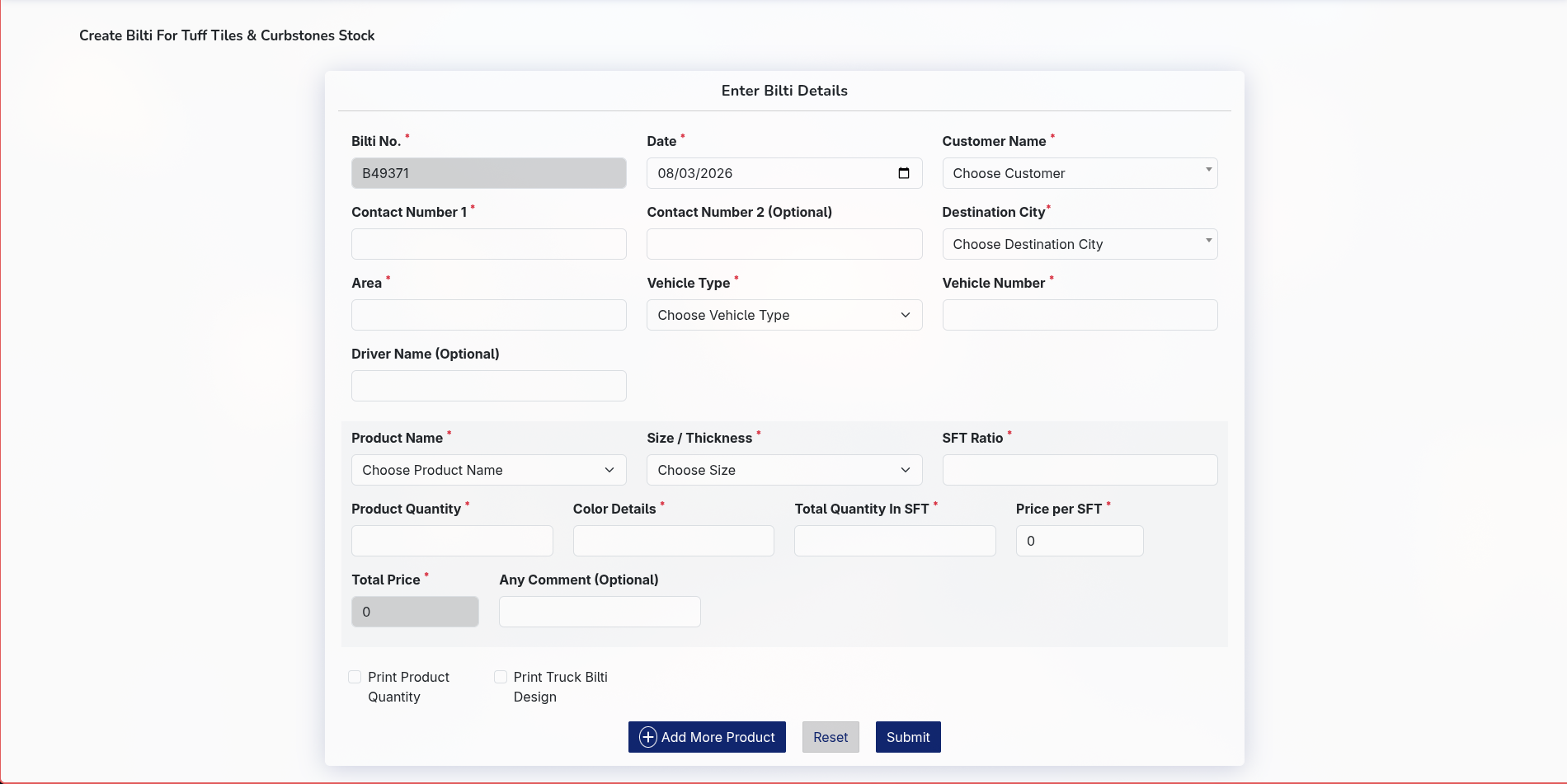Click the SFT Ratio input
Image resolution: width=1567 pixels, height=784 pixels.
(x=1080, y=470)
